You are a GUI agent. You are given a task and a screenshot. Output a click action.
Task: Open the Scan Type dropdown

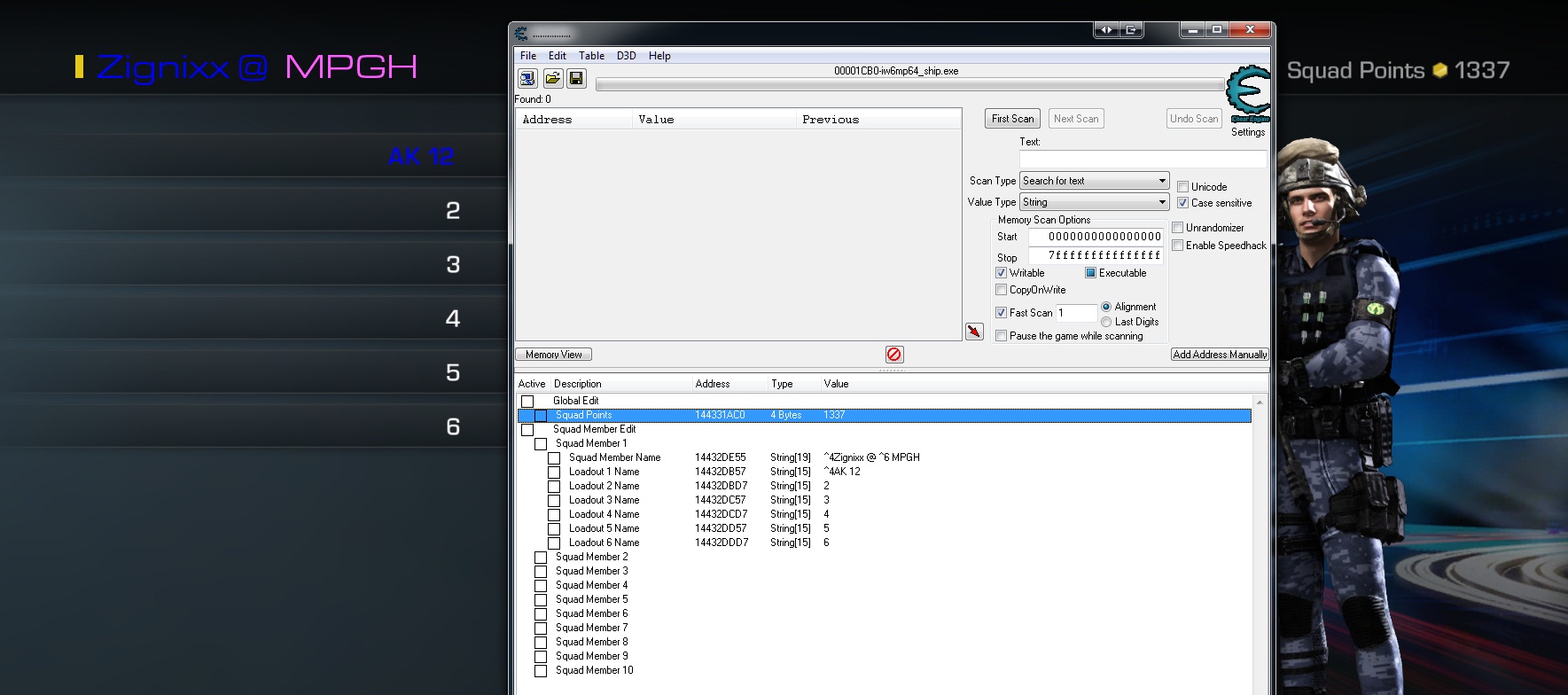[1095, 181]
